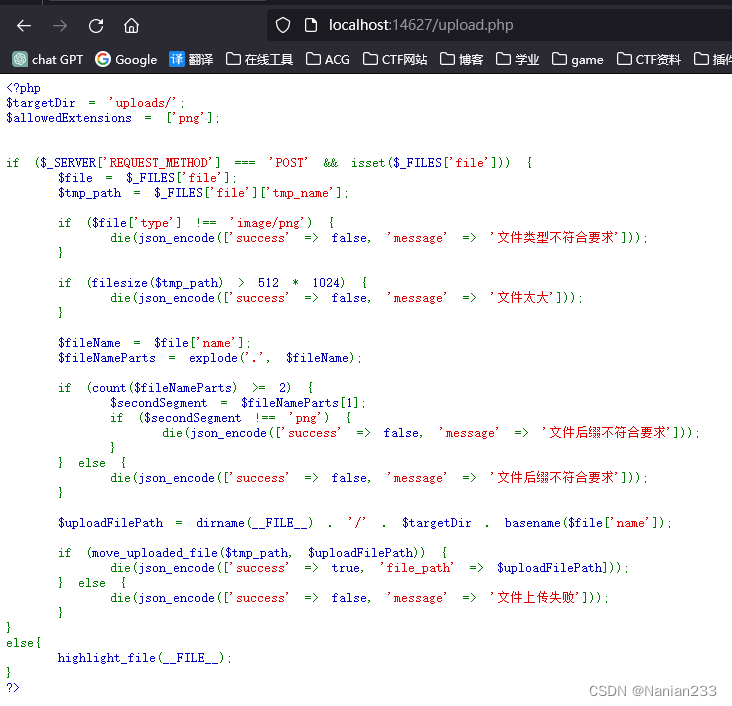Click the '$targetDir' variable text
The image size is (732, 706).
point(41,103)
